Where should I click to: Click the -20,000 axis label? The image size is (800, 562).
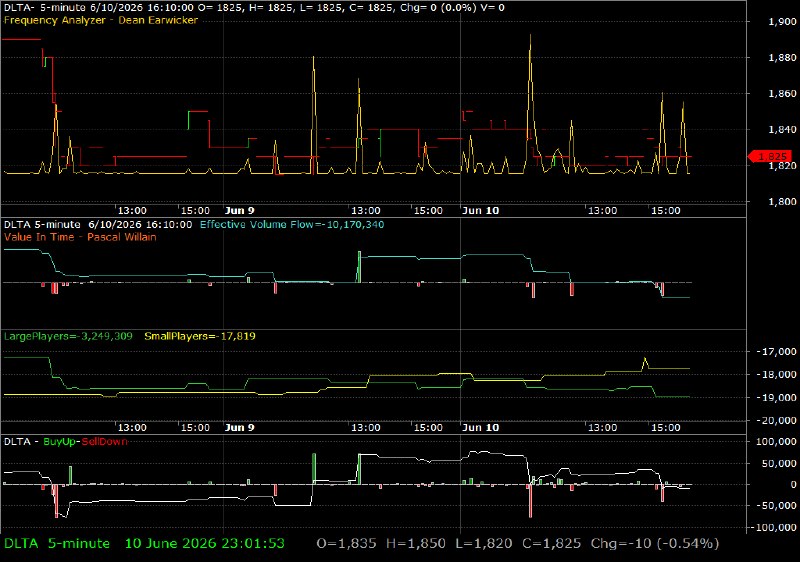(776, 420)
